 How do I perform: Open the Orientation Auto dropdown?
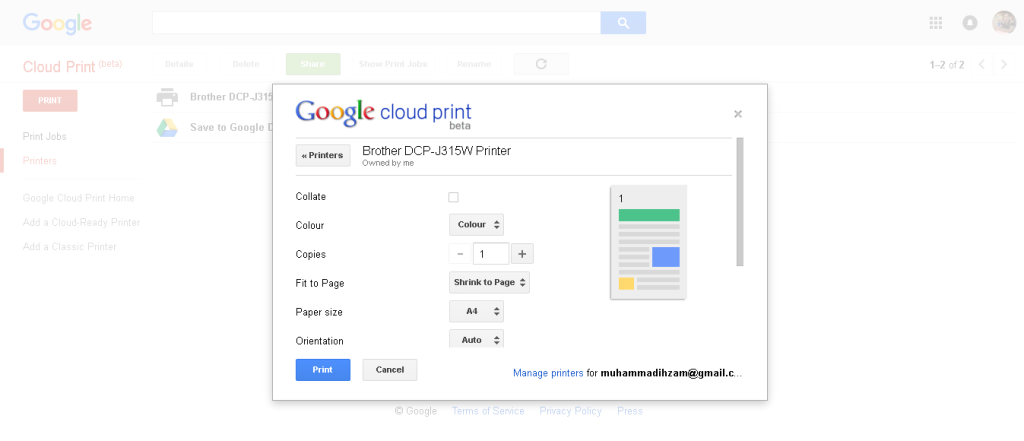[x=476, y=340]
